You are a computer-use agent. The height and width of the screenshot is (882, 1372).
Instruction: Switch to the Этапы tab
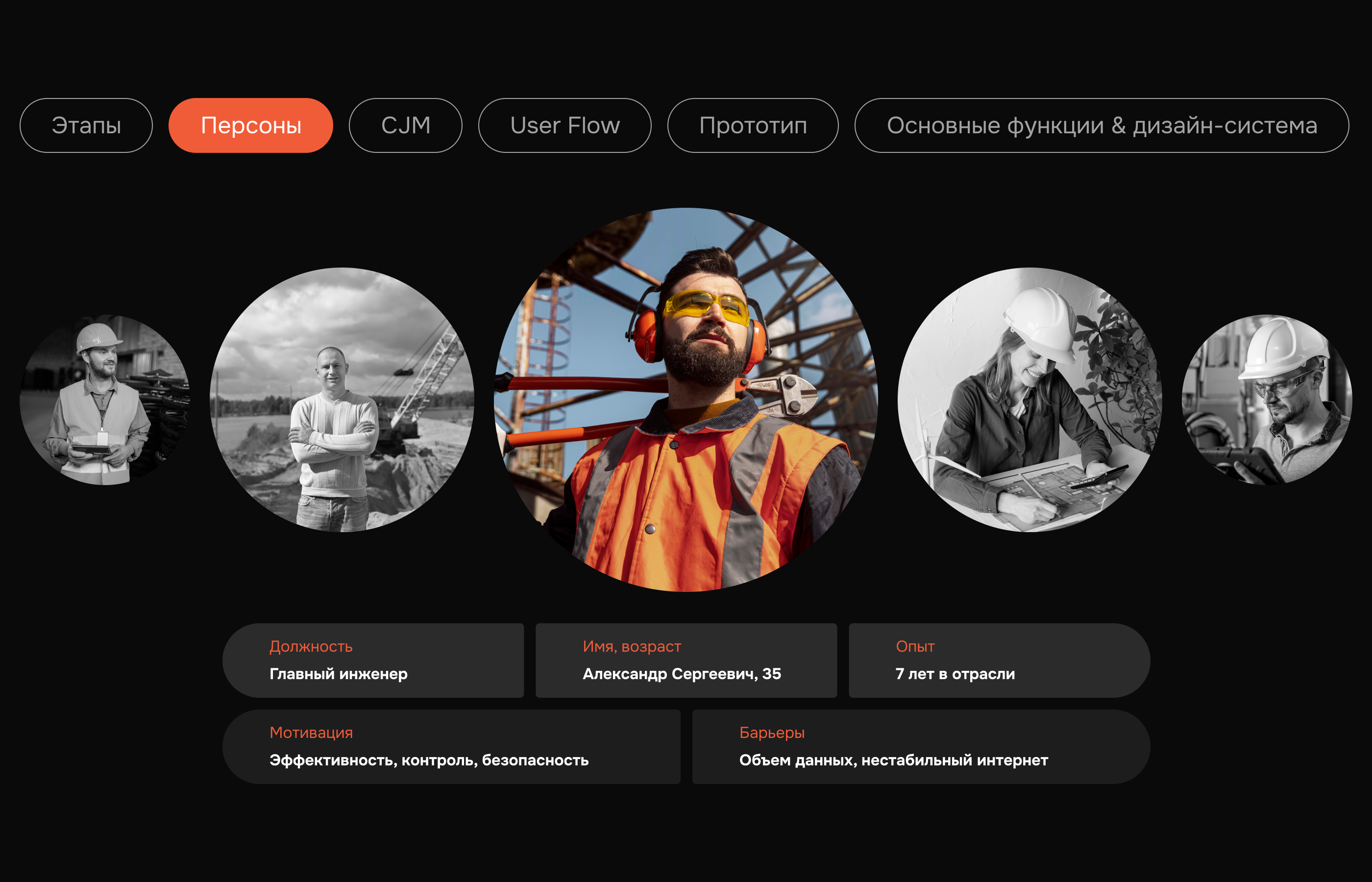click(86, 125)
